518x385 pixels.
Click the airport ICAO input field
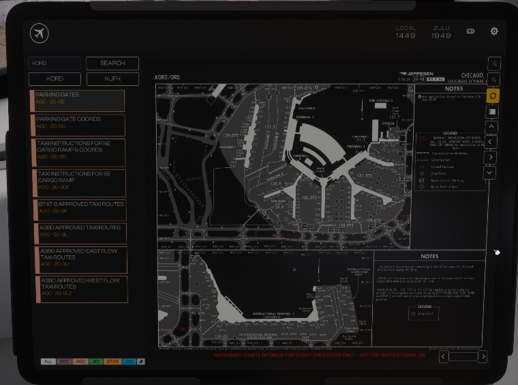pos(55,63)
